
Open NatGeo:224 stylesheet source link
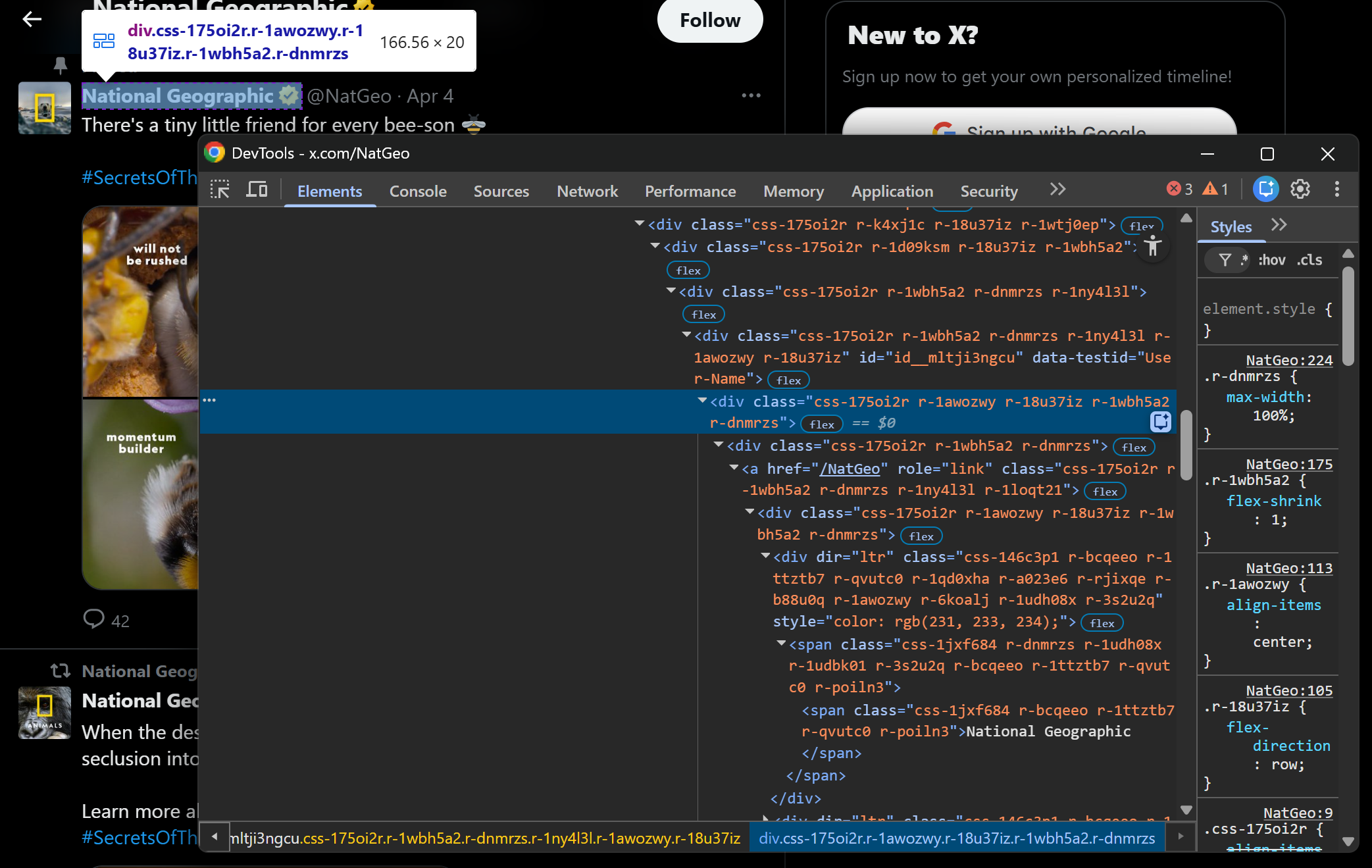coord(1289,360)
